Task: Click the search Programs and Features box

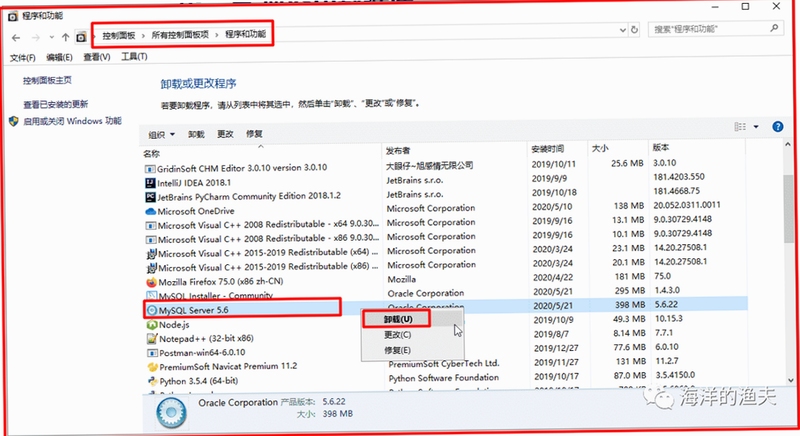Action: (x=715, y=29)
